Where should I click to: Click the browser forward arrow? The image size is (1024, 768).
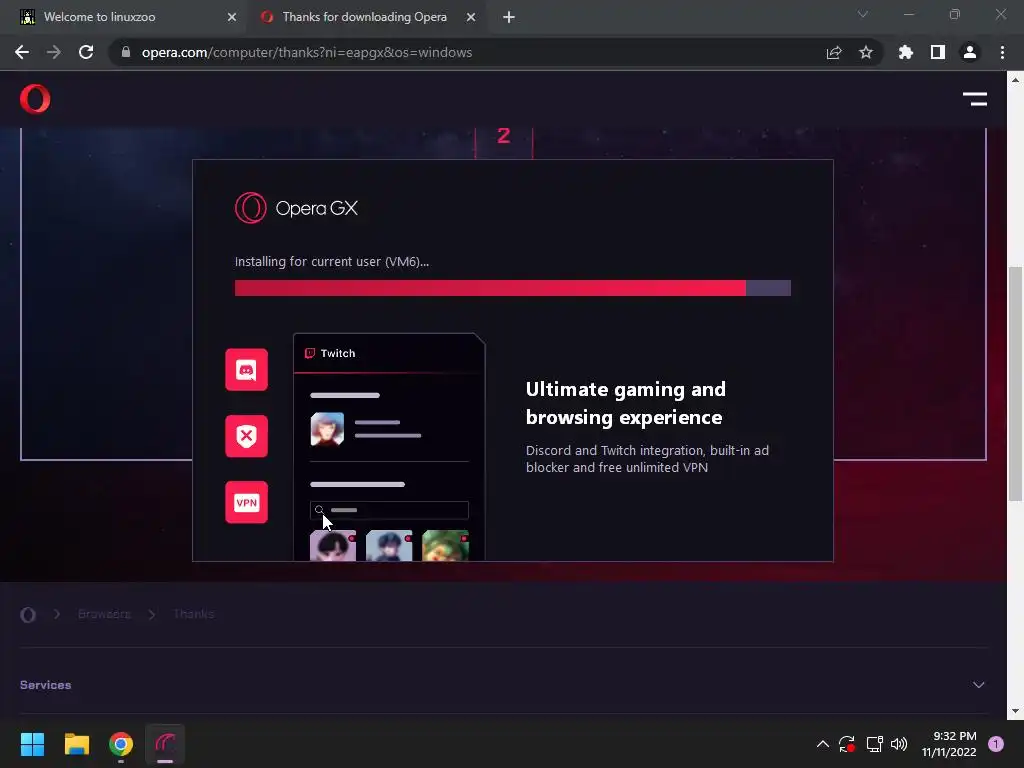[x=54, y=52]
